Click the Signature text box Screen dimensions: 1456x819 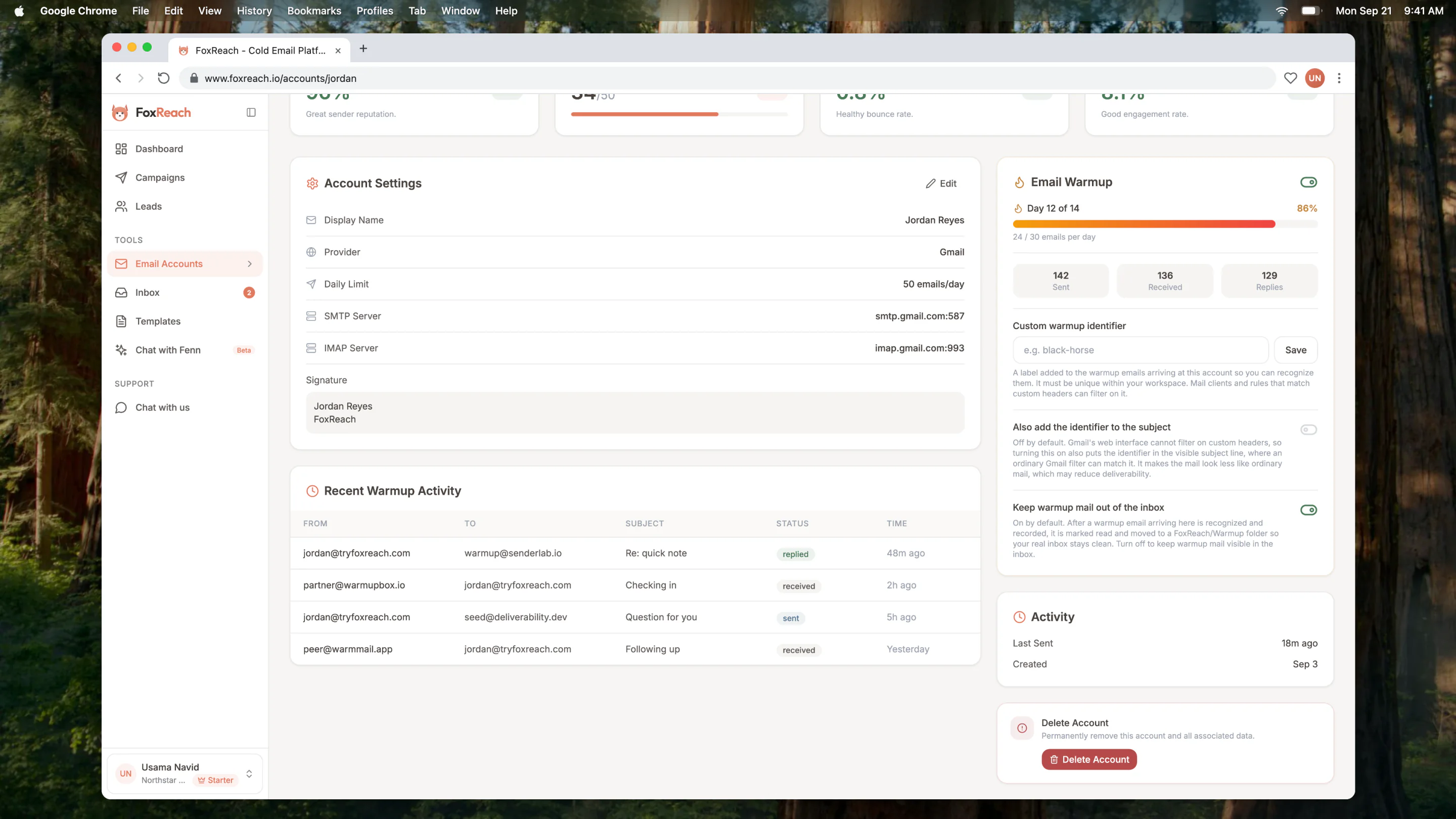pyautogui.click(x=635, y=413)
